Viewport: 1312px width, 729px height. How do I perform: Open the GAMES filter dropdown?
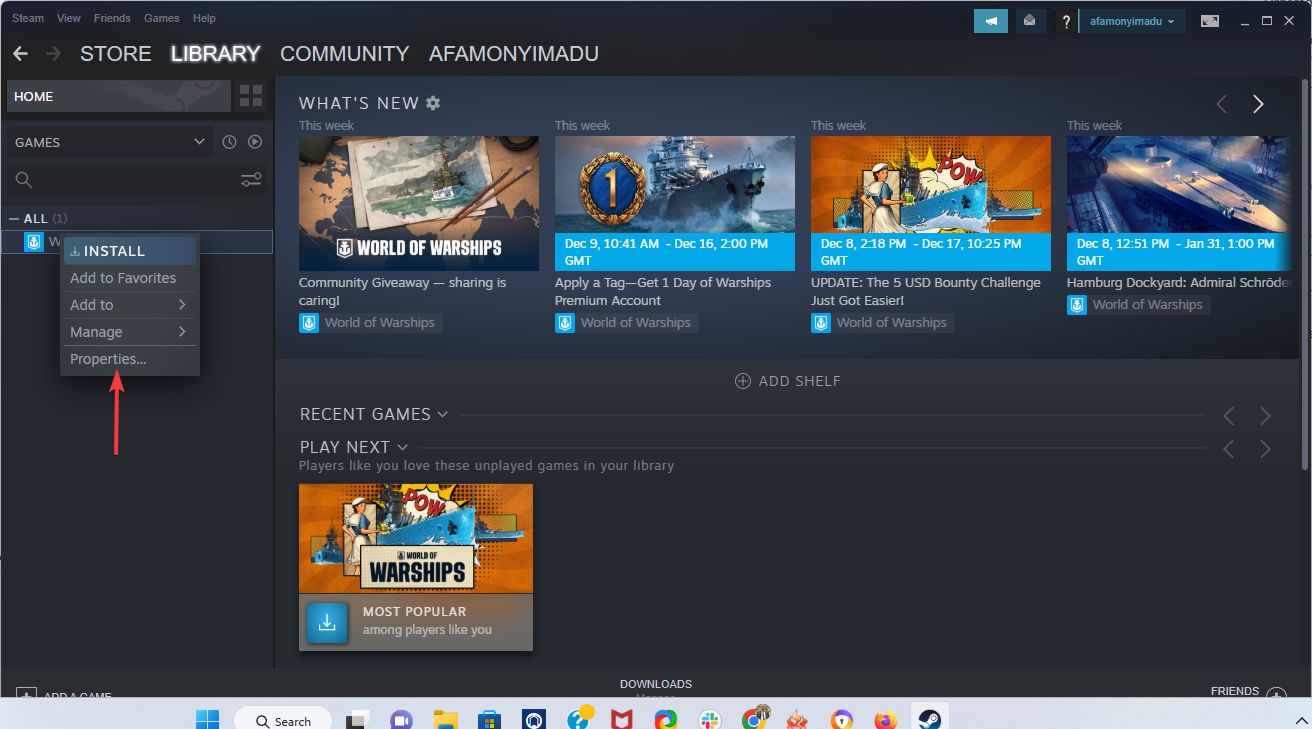[x=109, y=142]
